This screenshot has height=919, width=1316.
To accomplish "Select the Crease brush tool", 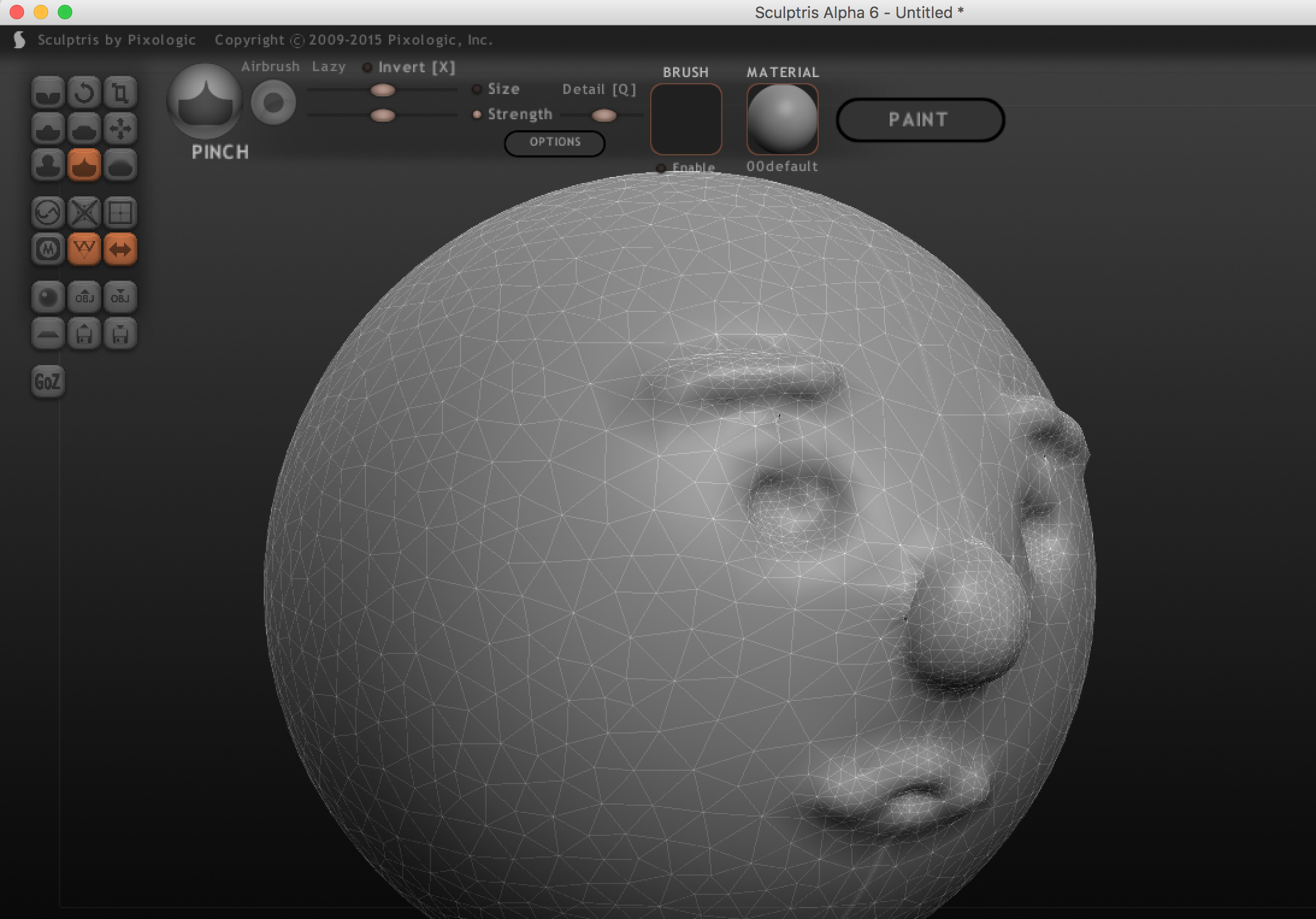I will (x=48, y=93).
